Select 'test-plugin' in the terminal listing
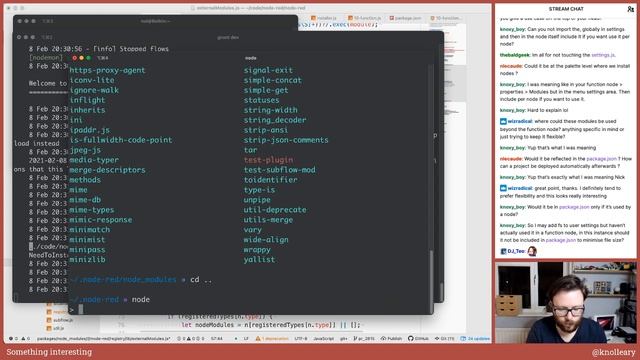This screenshot has width=640, height=360. 269,160
